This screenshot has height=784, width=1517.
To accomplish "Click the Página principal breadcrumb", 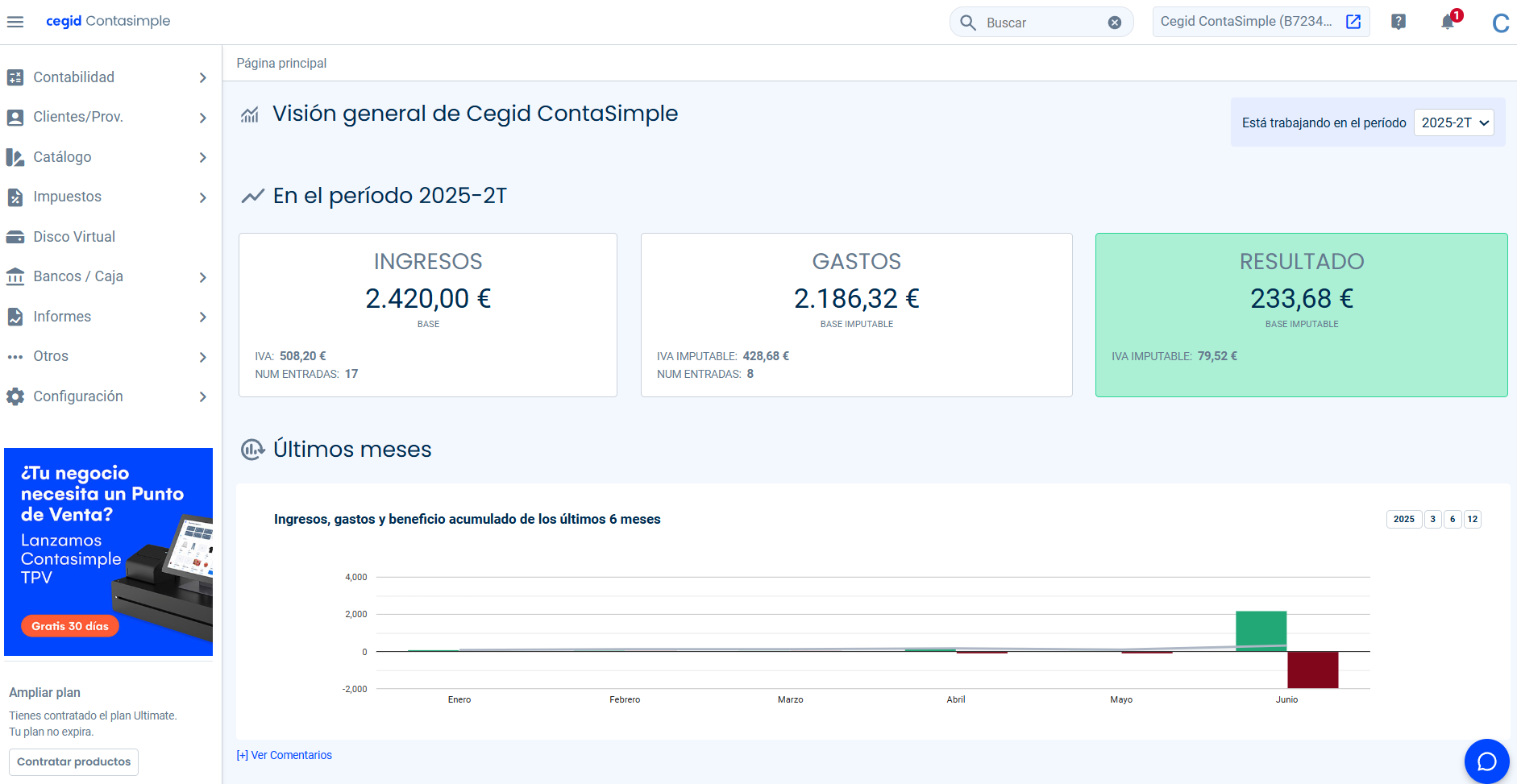I will (281, 63).
